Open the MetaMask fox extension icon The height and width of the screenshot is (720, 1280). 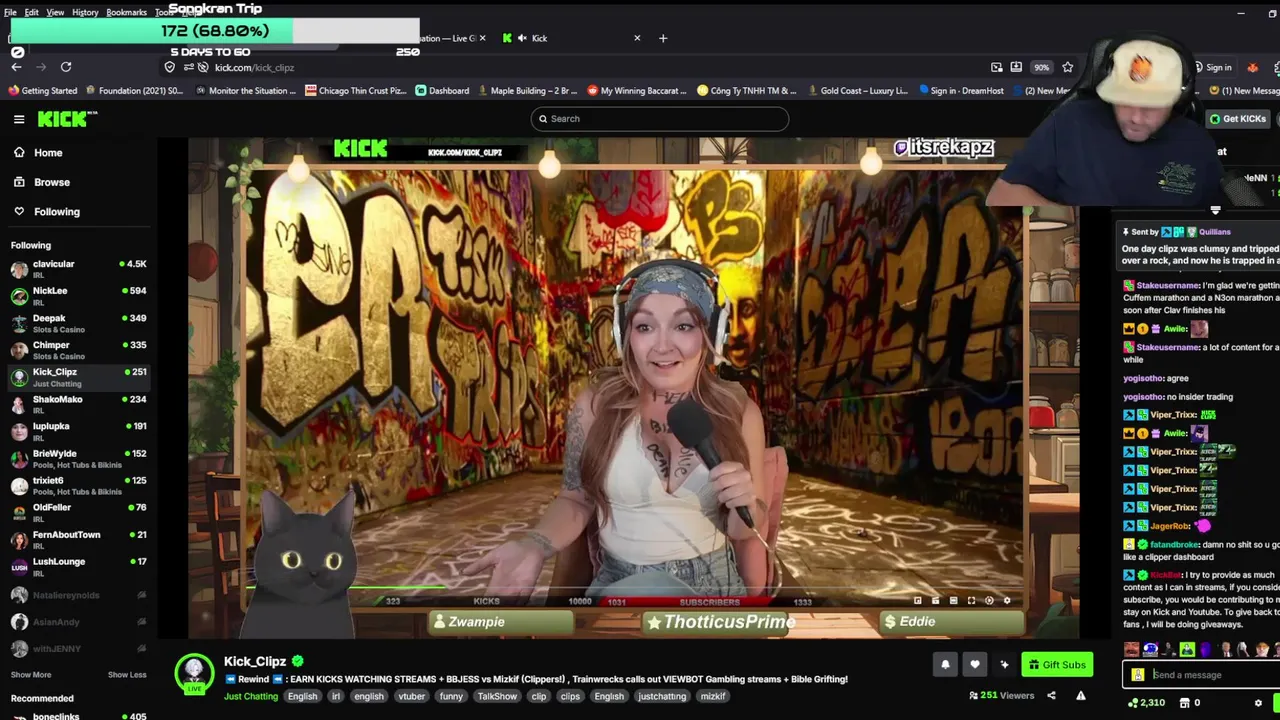coord(1252,67)
